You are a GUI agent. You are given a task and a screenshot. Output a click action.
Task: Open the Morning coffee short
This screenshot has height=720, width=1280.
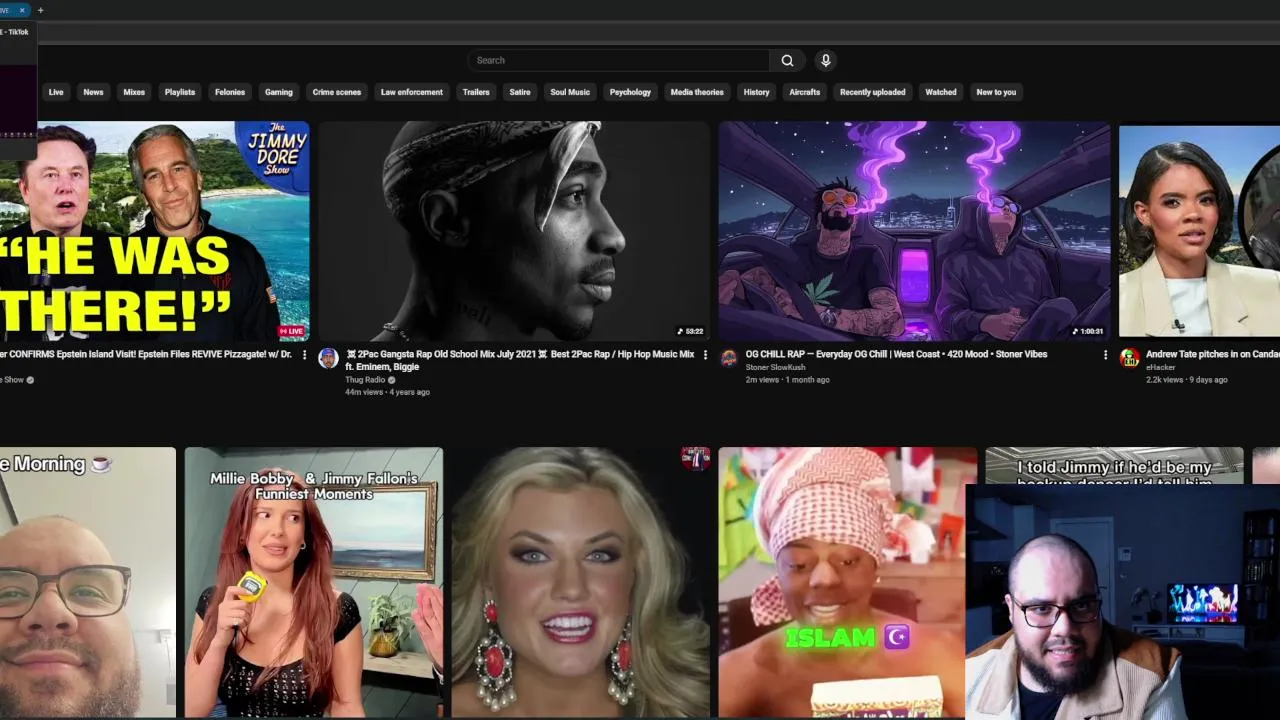[x=88, y=582]
